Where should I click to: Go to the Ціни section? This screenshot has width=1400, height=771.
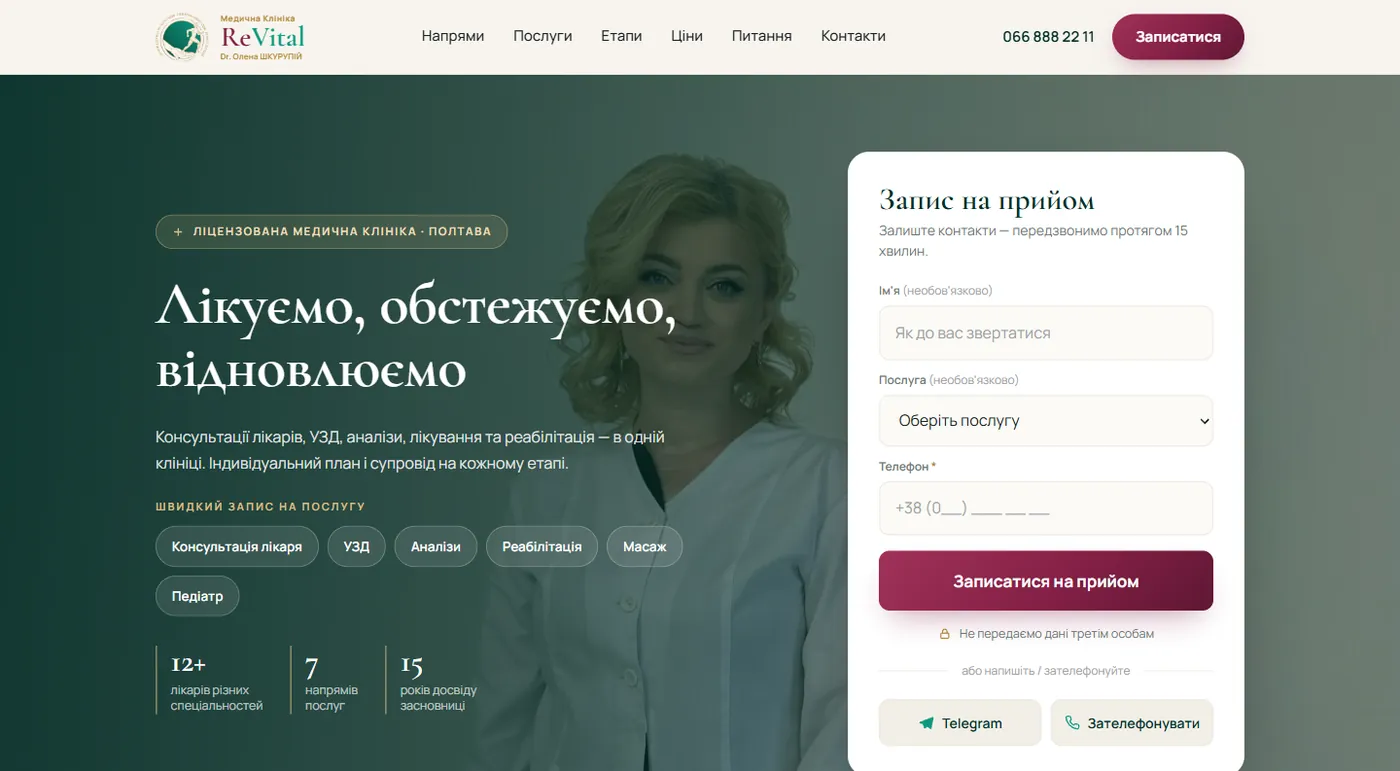tap(687, 36)
